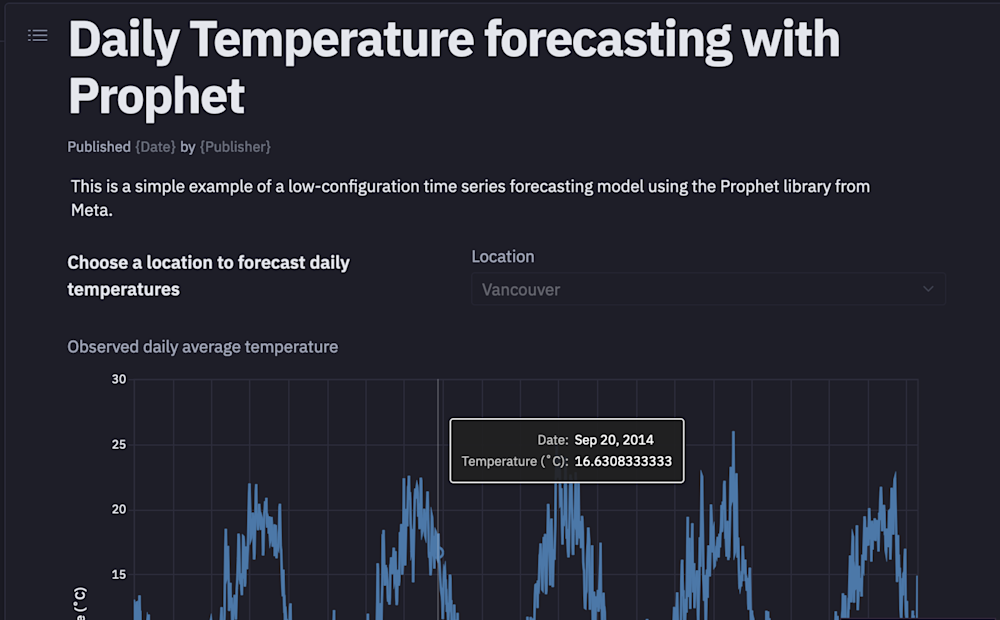Select the heading Choose a location to forecast
The height and width of the screenshot is (620, 1000).
point(208,276)
